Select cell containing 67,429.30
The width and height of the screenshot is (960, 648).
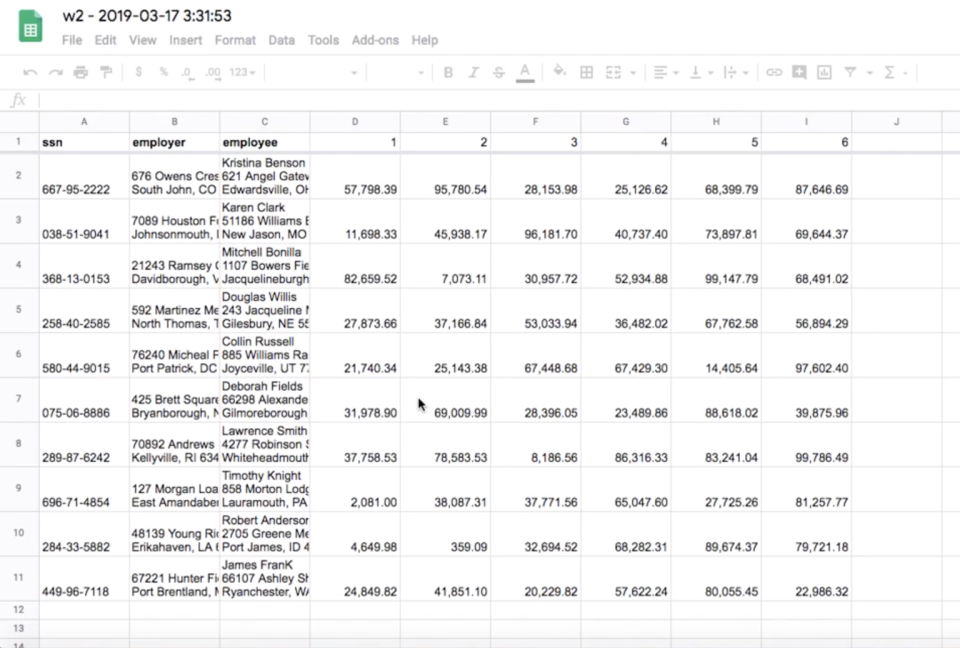point(626,355)
